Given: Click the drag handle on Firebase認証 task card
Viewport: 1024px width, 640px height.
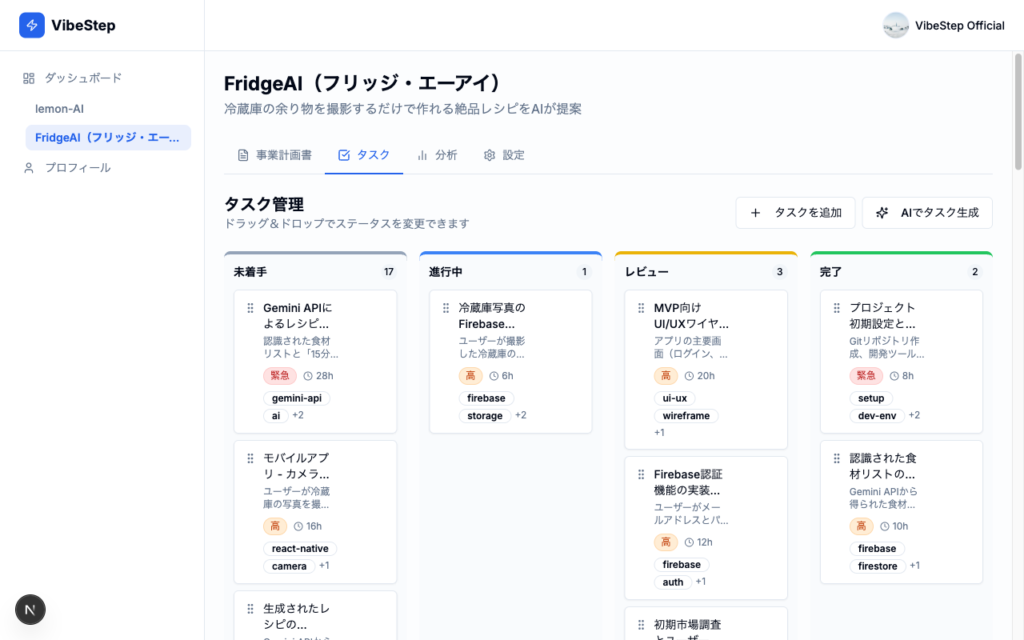Looking at the screenshot, I should (x=641, y=474).
